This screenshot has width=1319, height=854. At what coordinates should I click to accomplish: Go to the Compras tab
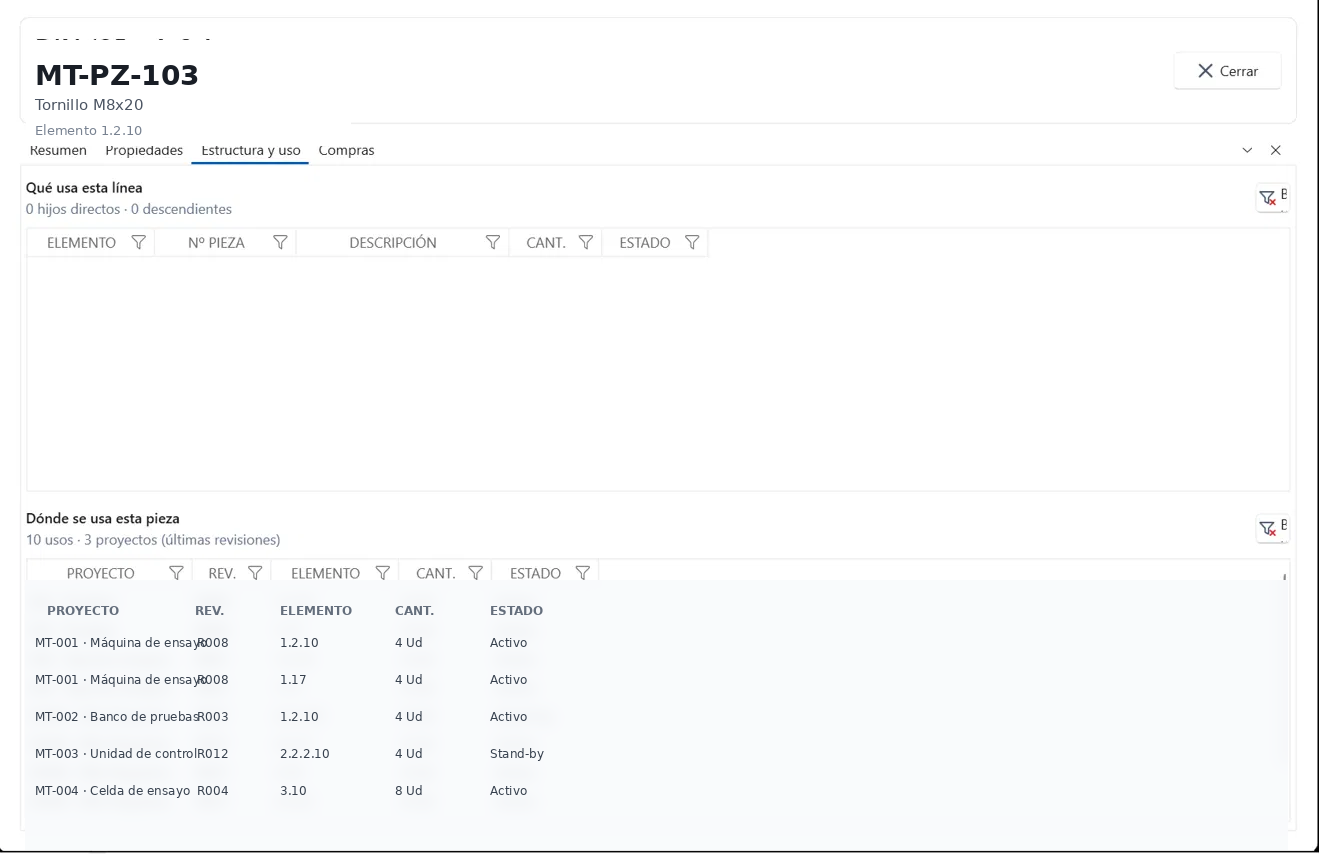point(346,151)
